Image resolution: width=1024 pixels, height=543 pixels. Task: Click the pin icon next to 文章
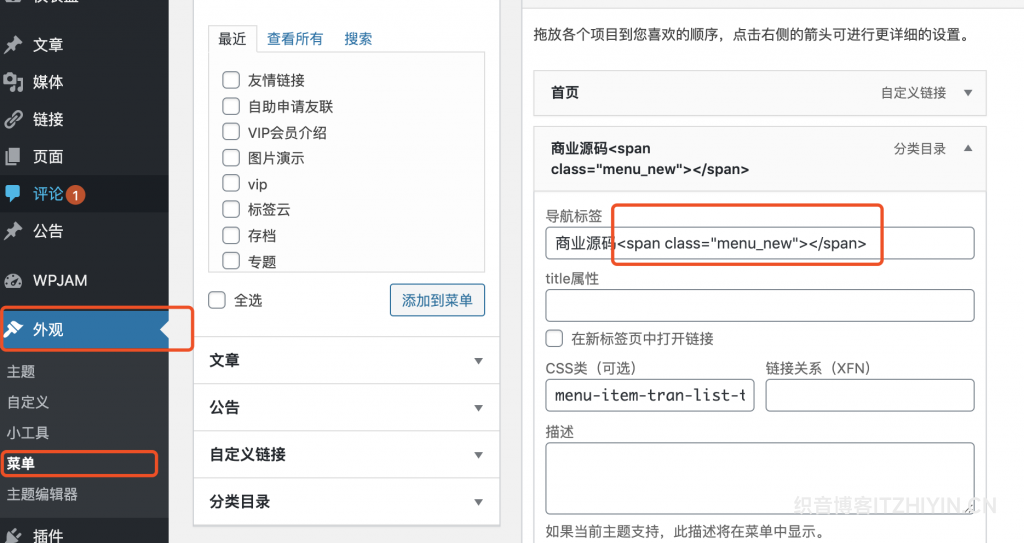13,45
